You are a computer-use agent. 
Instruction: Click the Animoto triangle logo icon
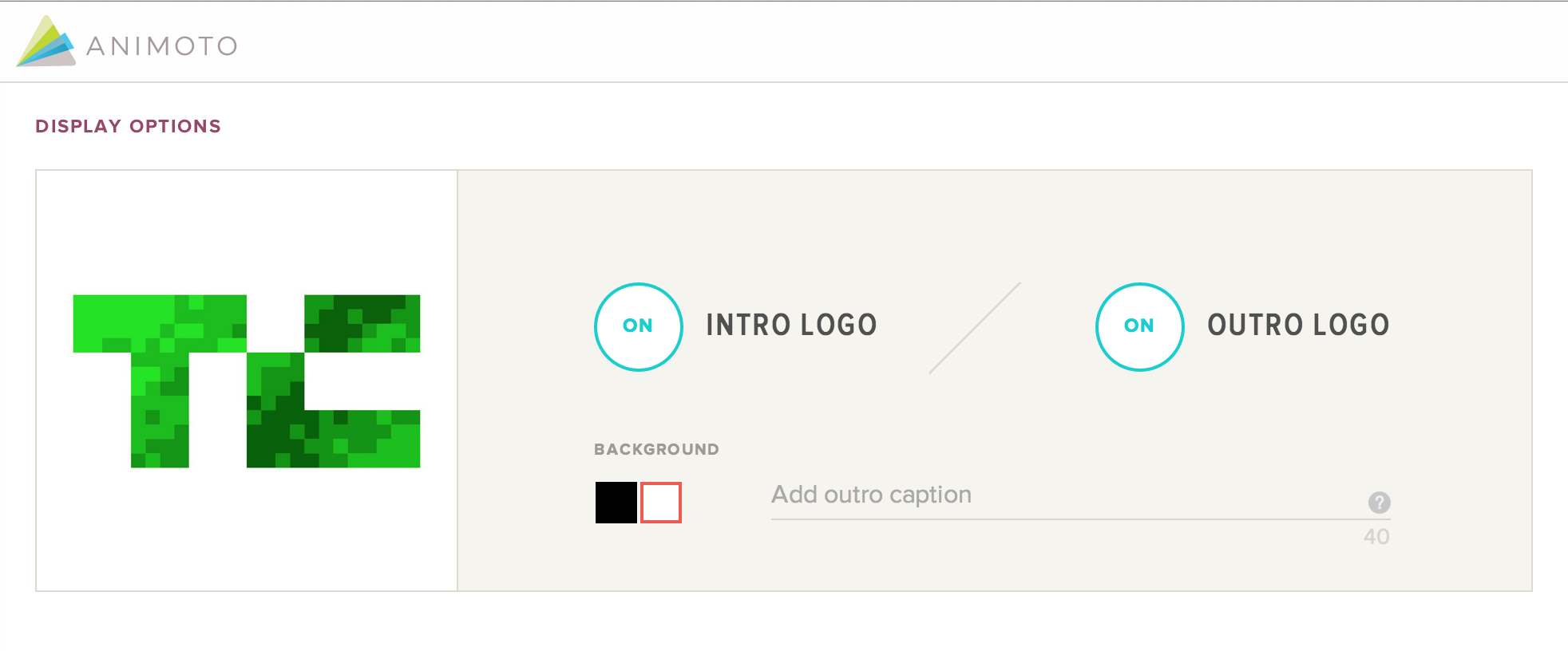pyautogui.click(x=46, y=42)
